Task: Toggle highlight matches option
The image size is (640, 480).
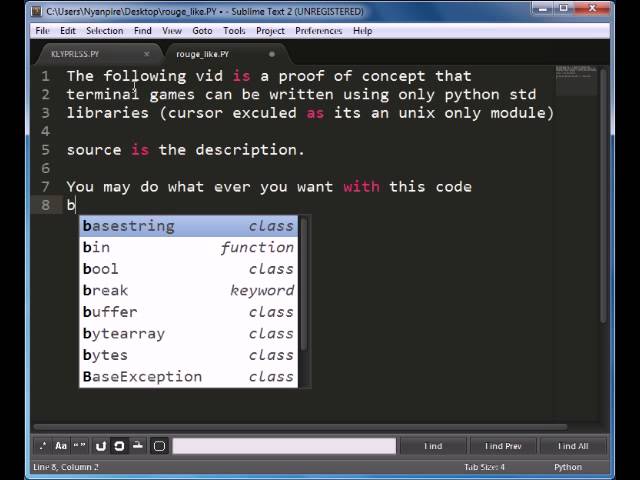Action: click(x=160, y=446)
